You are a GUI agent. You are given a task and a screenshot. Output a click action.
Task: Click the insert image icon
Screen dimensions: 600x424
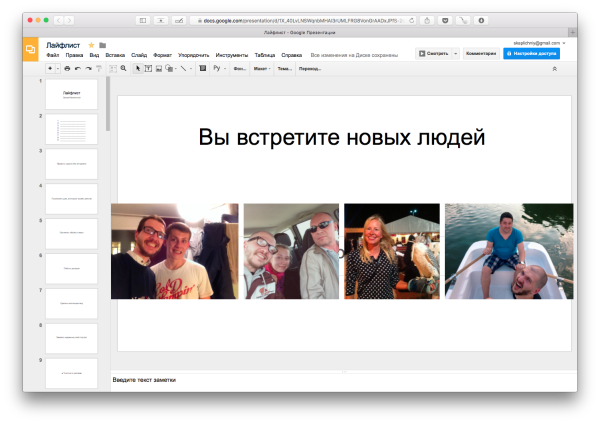pos(158,69)
